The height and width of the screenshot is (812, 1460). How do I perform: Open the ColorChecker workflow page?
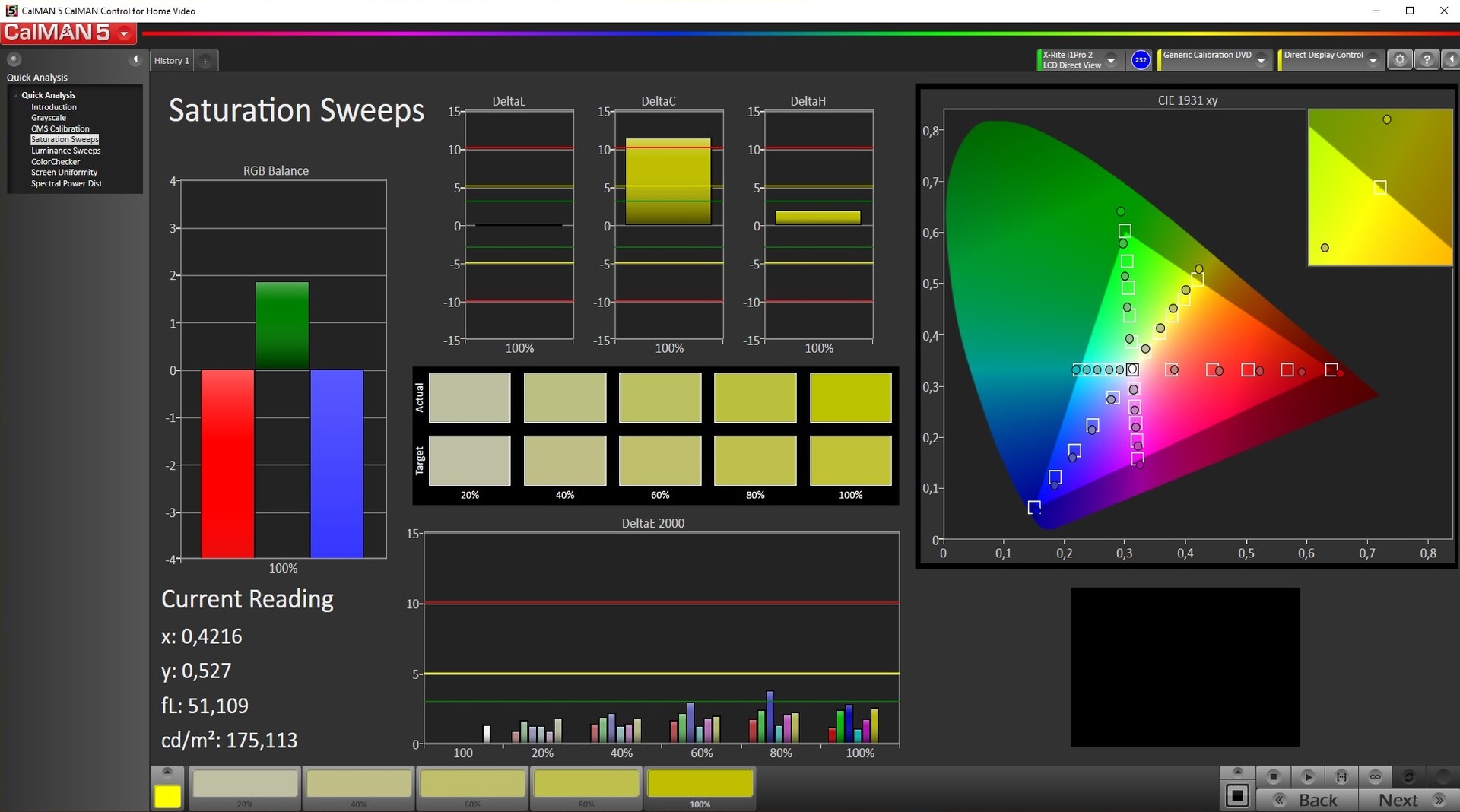click(x=56, y=162)
